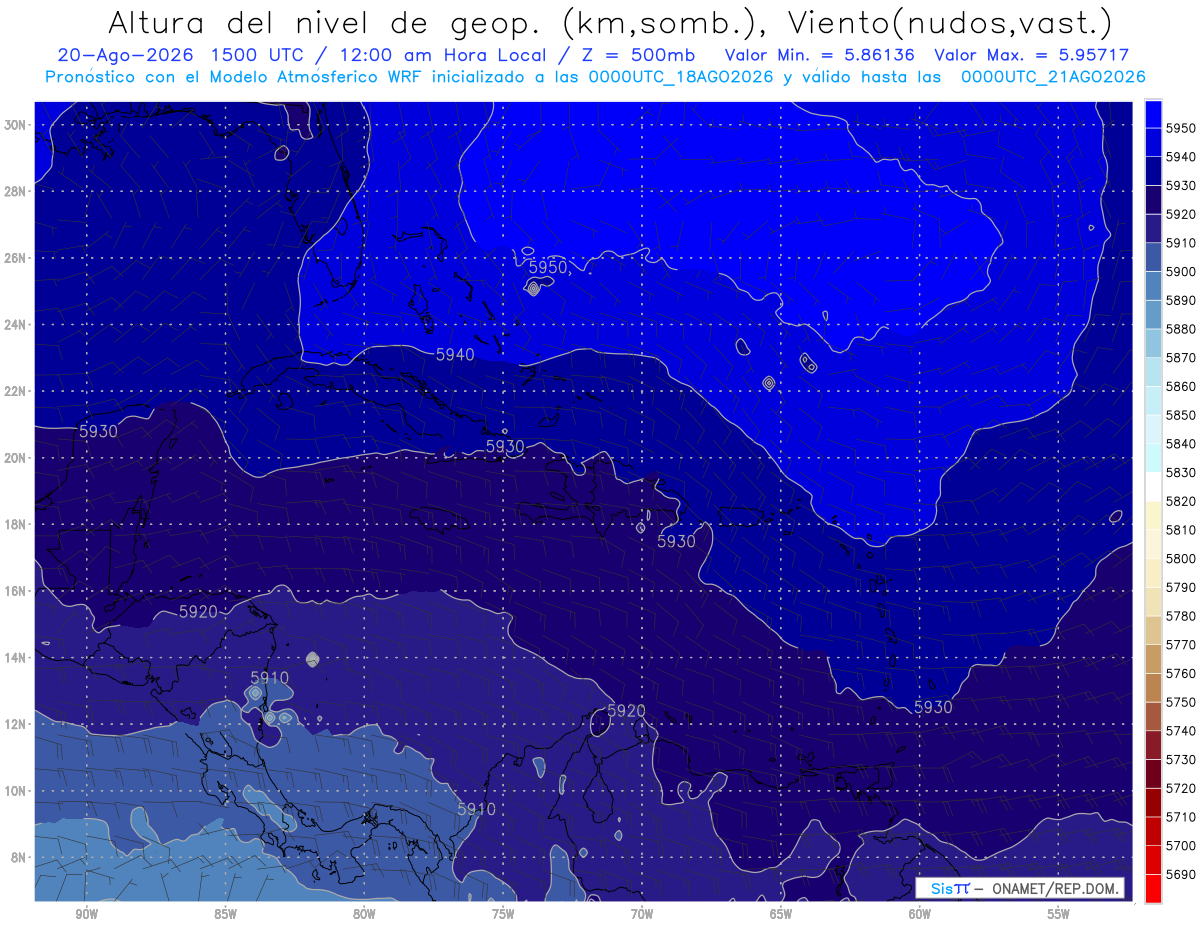Viewport: 1200px width, 927px height.
Task: Click the '5950' contour label on the map
Action: click(x=548, y=268)
